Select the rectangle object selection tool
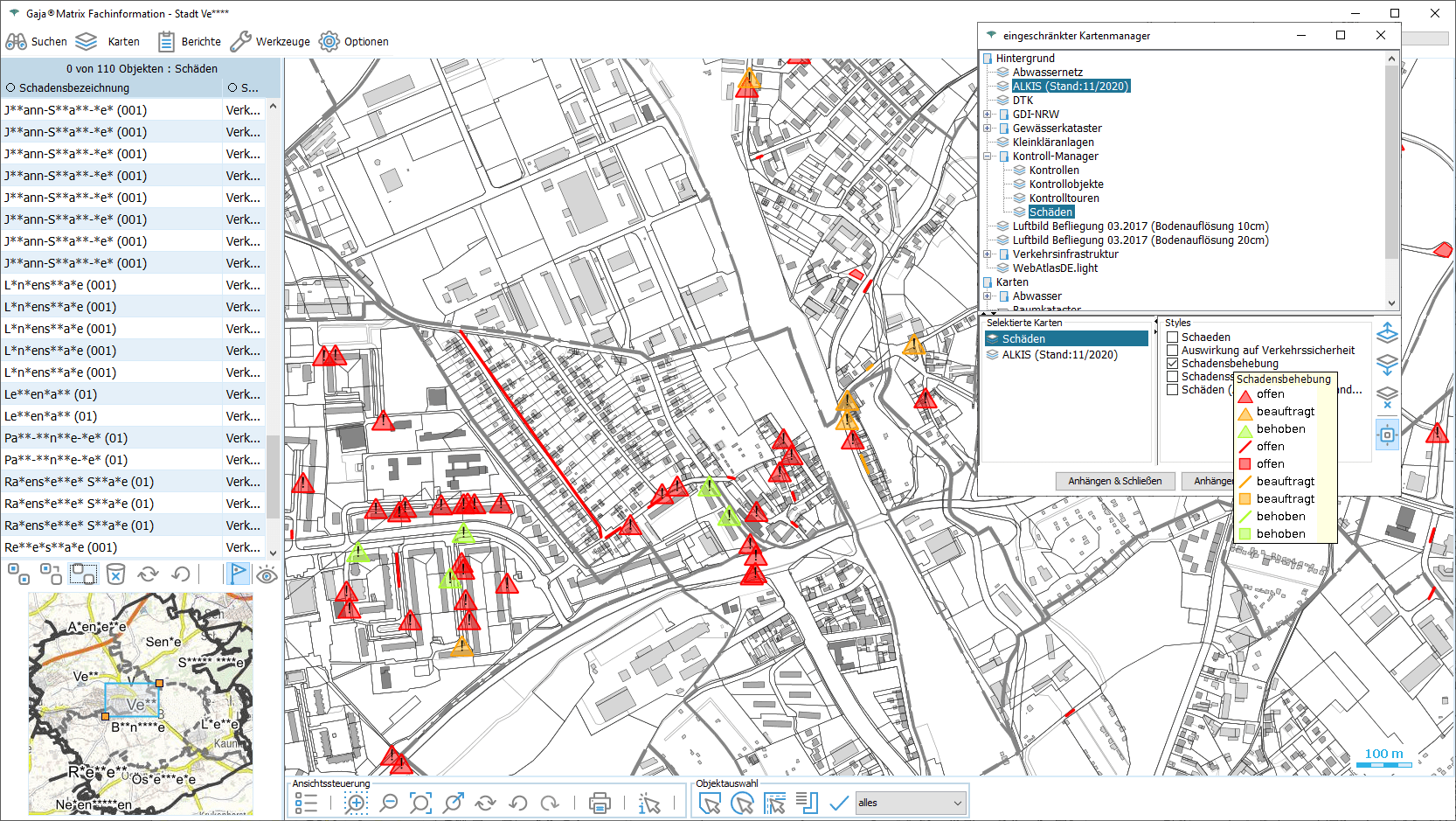The height and width of the screenshot is (821, 1456). pyautogui.click(x=710, y=803)
